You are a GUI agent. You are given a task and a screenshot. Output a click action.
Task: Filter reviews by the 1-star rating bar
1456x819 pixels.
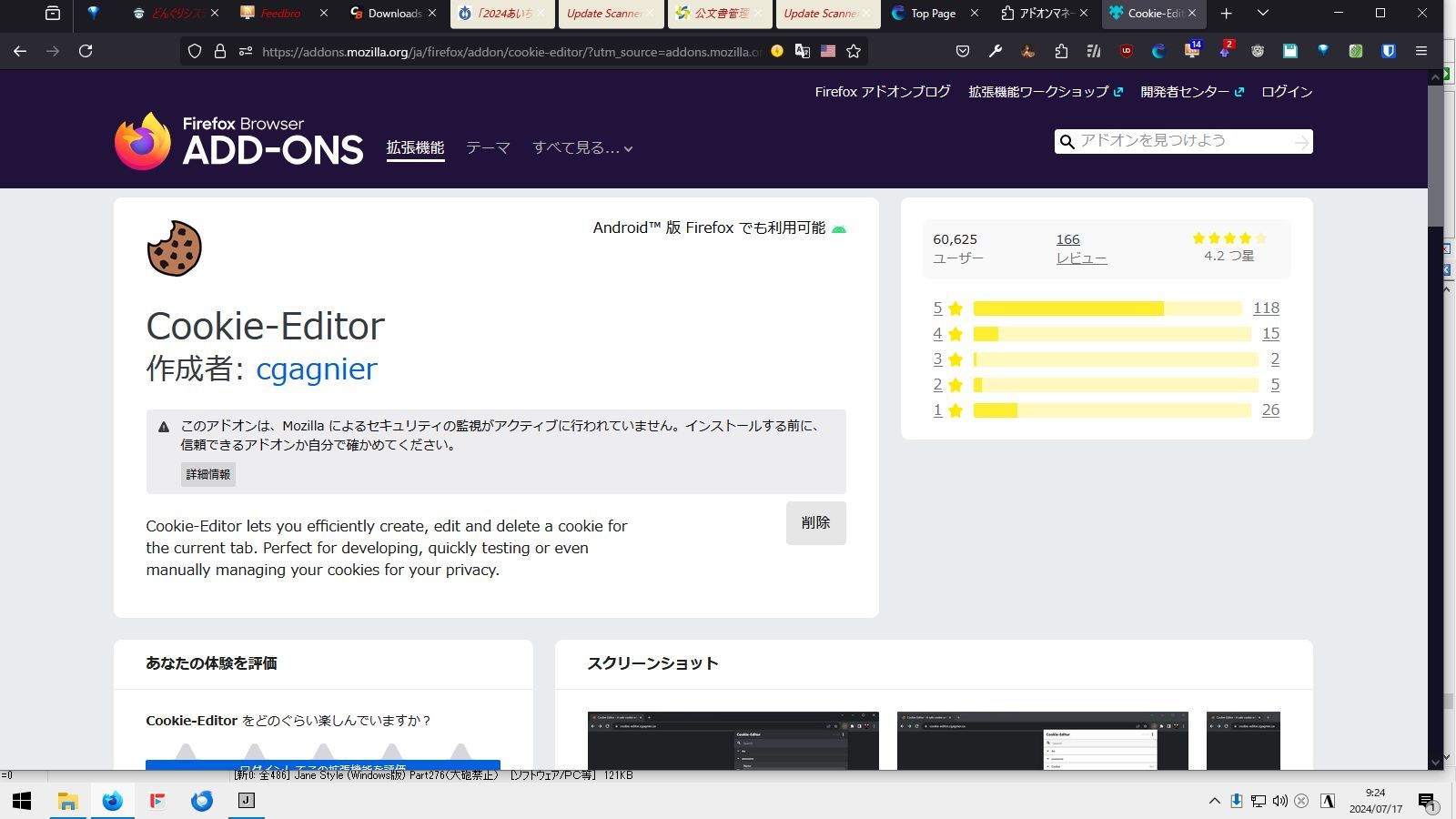(1112, 410)
